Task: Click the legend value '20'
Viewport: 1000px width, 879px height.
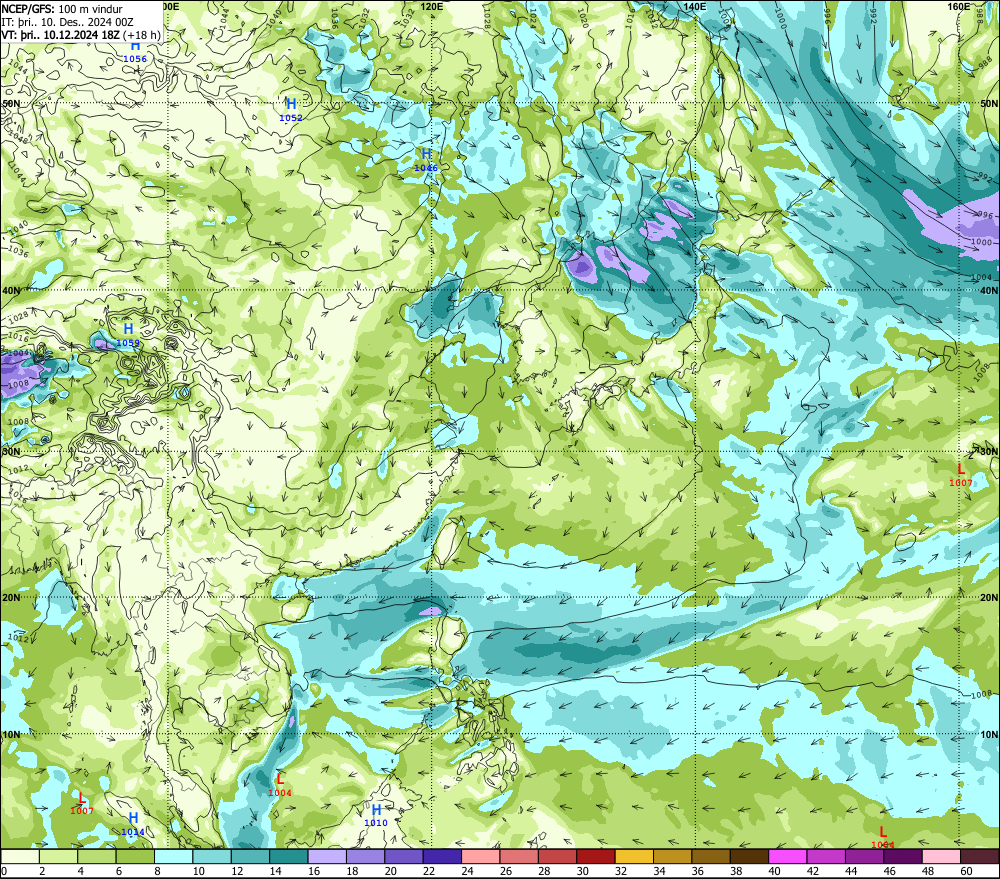Action: [390, 871]
